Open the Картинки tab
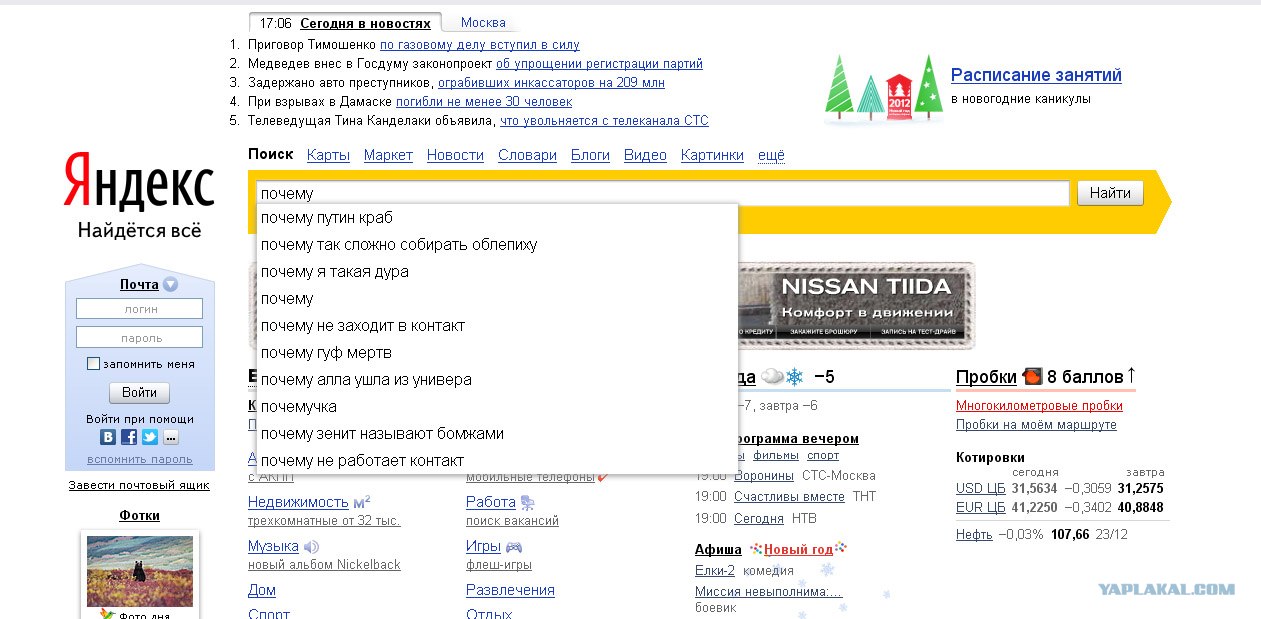This screenshot has height=619, width=1261. click(712, 155)
